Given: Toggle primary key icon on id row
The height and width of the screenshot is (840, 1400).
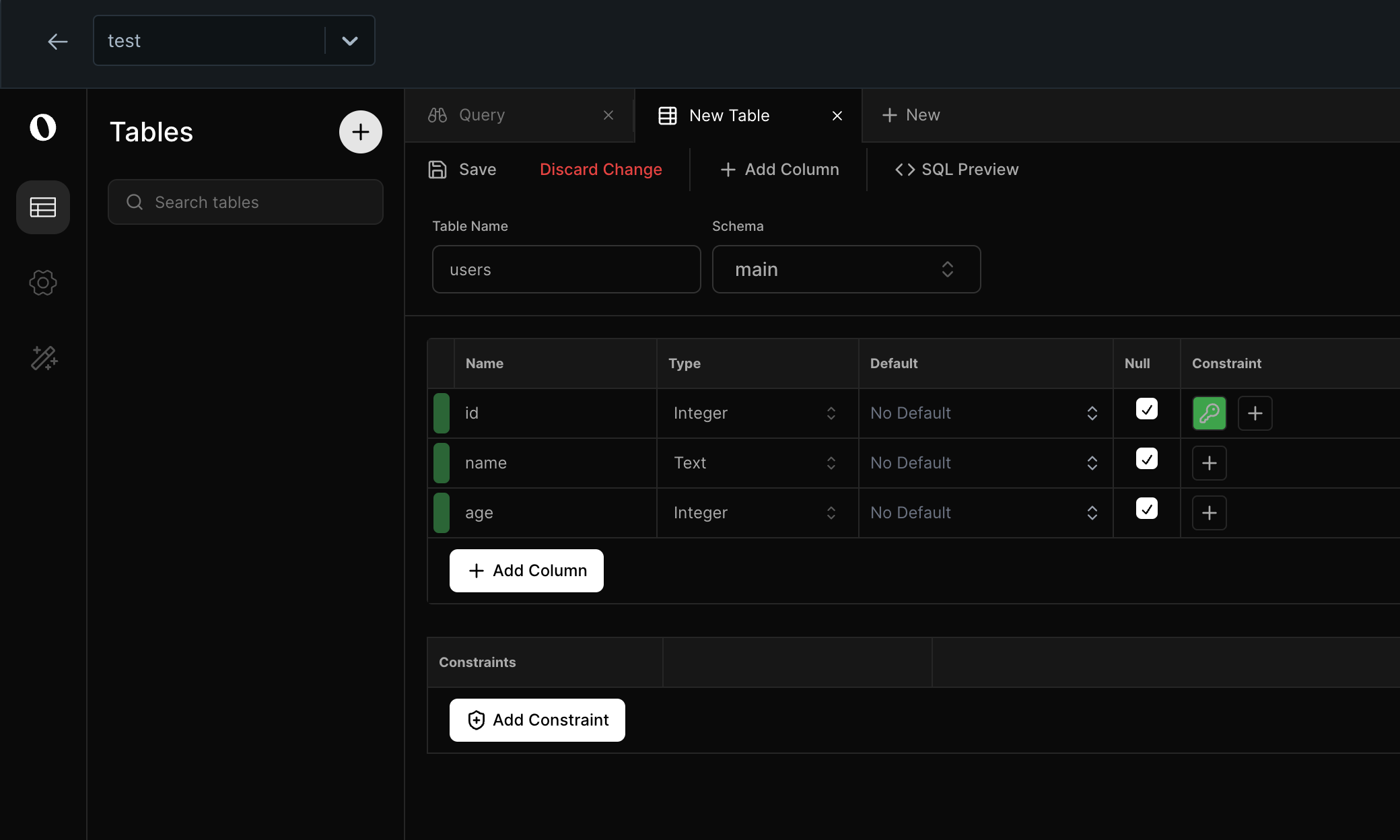Looking at the screenshot, I should point(1209,413).
